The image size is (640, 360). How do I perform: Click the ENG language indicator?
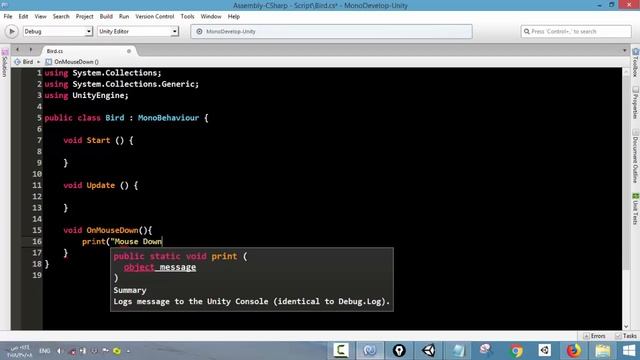coord(44,351)
